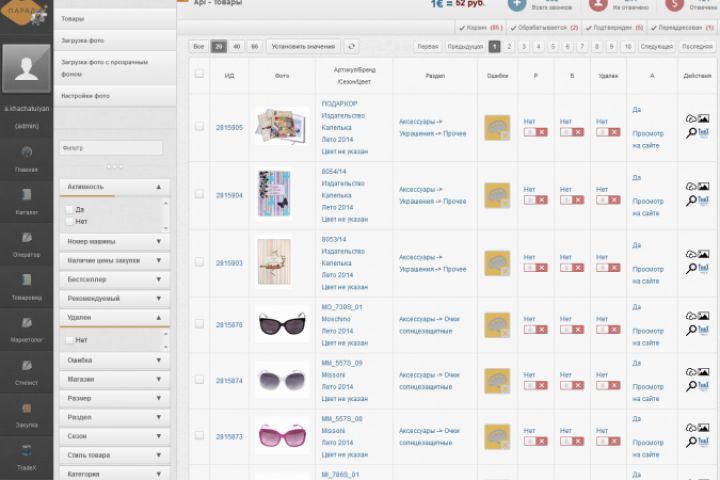Viewport: 720px width, 480px height.
Task: Check Да under Активность filter
Action: tap(69, 209)
